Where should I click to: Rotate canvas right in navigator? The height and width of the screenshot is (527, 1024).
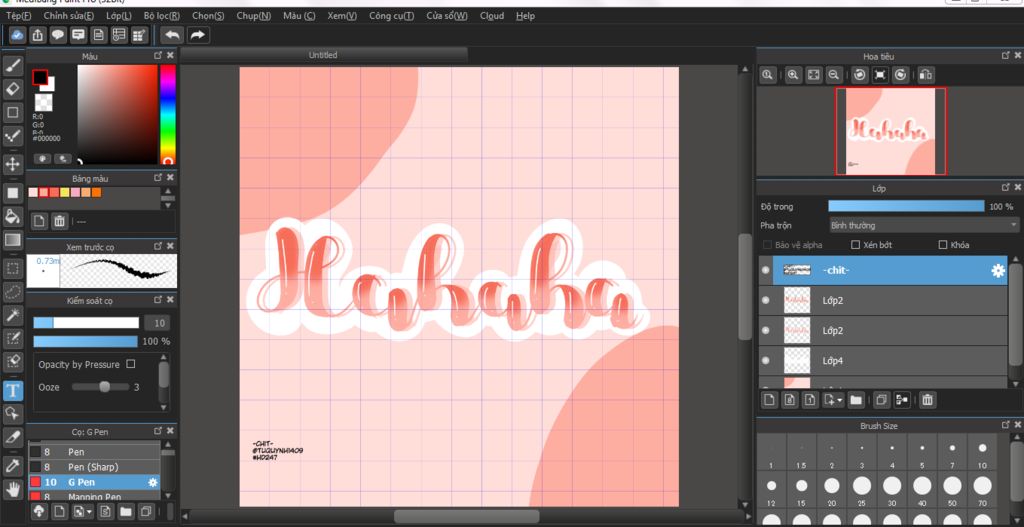901,75
